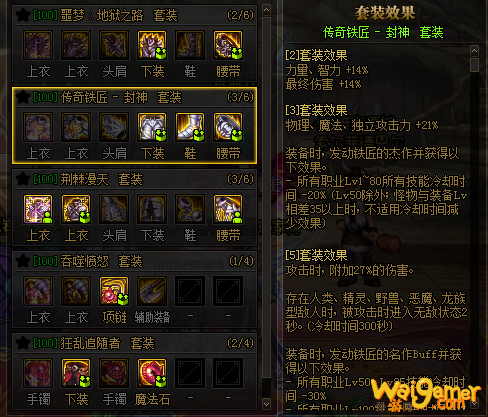Select the 荆棘漫天 套装 header row
The width and height of the screenshot is (488, 417).
(x=135, y=180)
